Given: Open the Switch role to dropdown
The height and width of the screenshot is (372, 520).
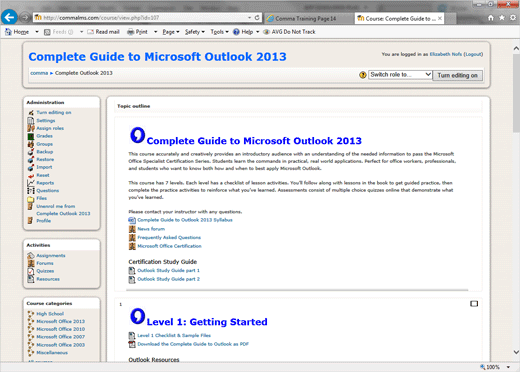Looking at the screenshot, I should pyautogui.click(x=400, y=75).
